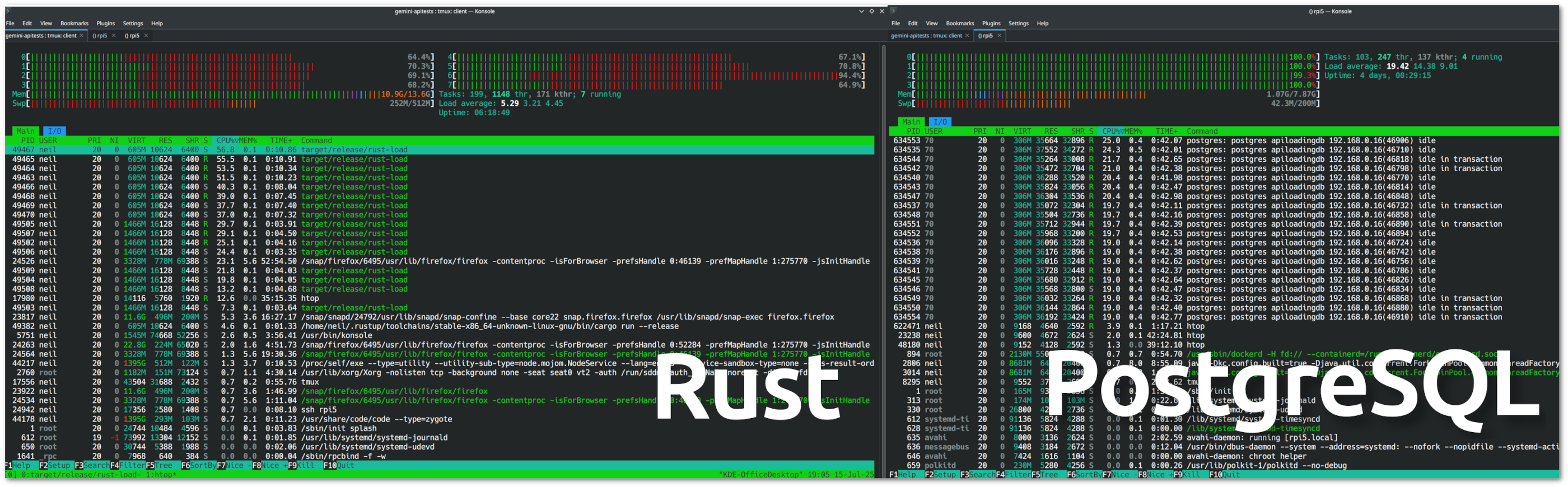The width and height of the screenshot is (1568, 487).
Task: Click the diamond maximize icon of left Konsole window
Action: [x=872, y=11]
